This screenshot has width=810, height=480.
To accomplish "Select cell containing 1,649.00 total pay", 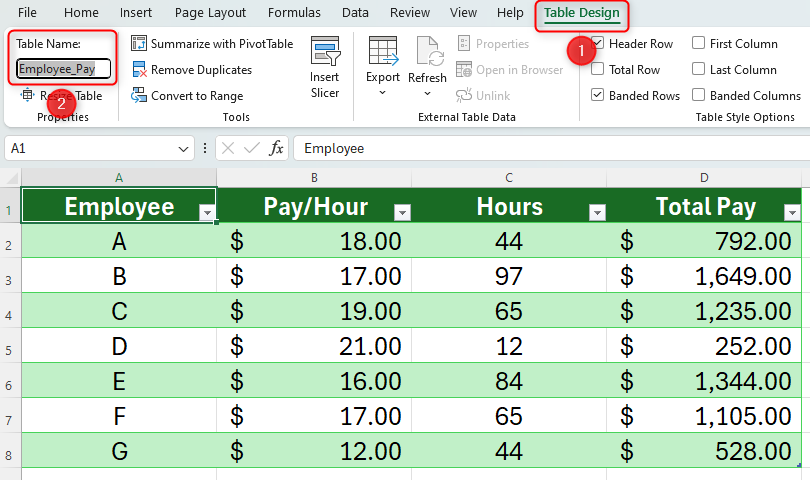I will pyautogui.click(x=705, y=276).
